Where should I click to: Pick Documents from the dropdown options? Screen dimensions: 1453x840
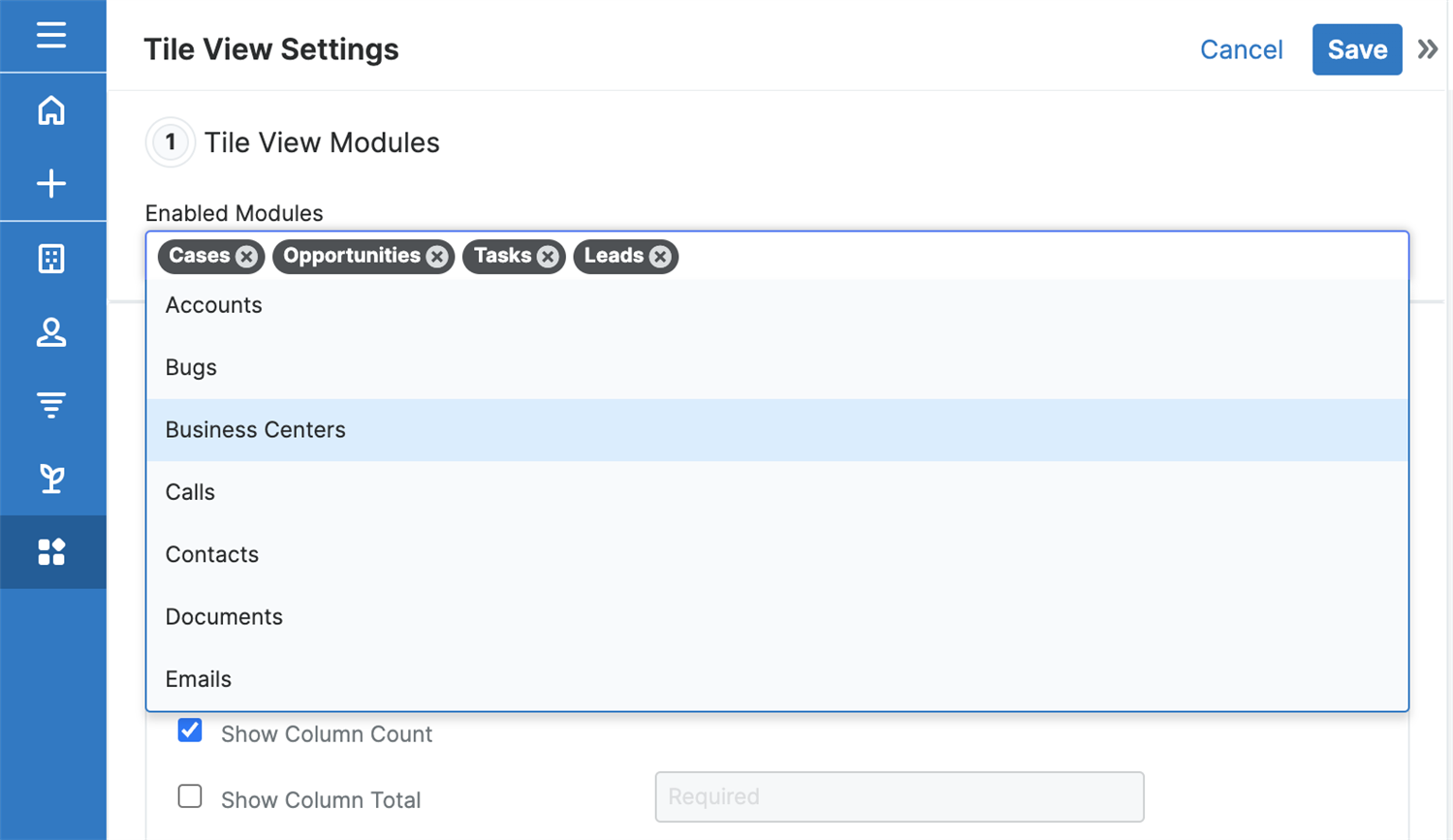tap(224, 617)
